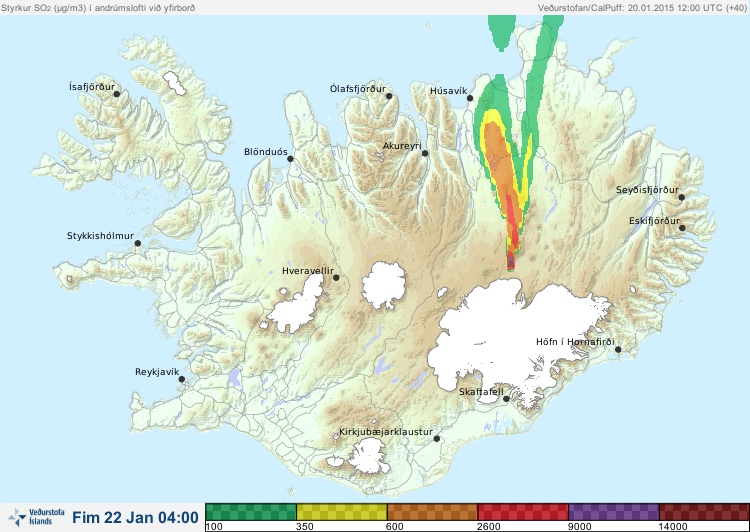The height and width of the screenshot is (532, 750).
Task: Click the Stykkishólmur label text
Action: tap(100, 236)
